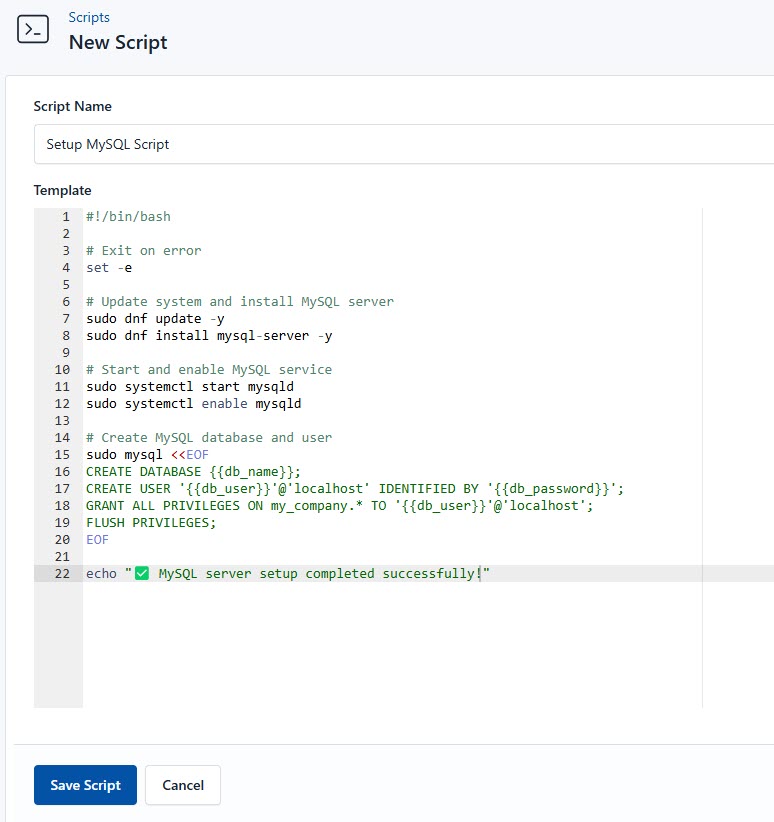Click line number 15 in the gutter
The image size is (774, 822).
coord(62,455)
